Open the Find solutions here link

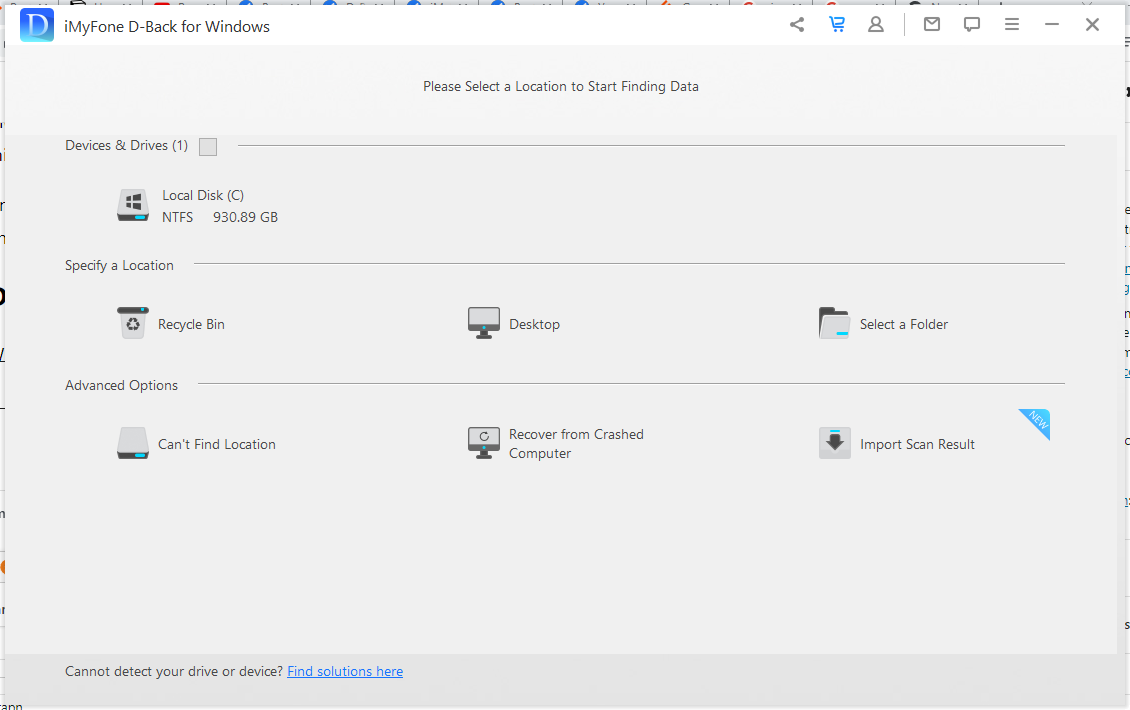pyautogui.click(x=345, y=671)
